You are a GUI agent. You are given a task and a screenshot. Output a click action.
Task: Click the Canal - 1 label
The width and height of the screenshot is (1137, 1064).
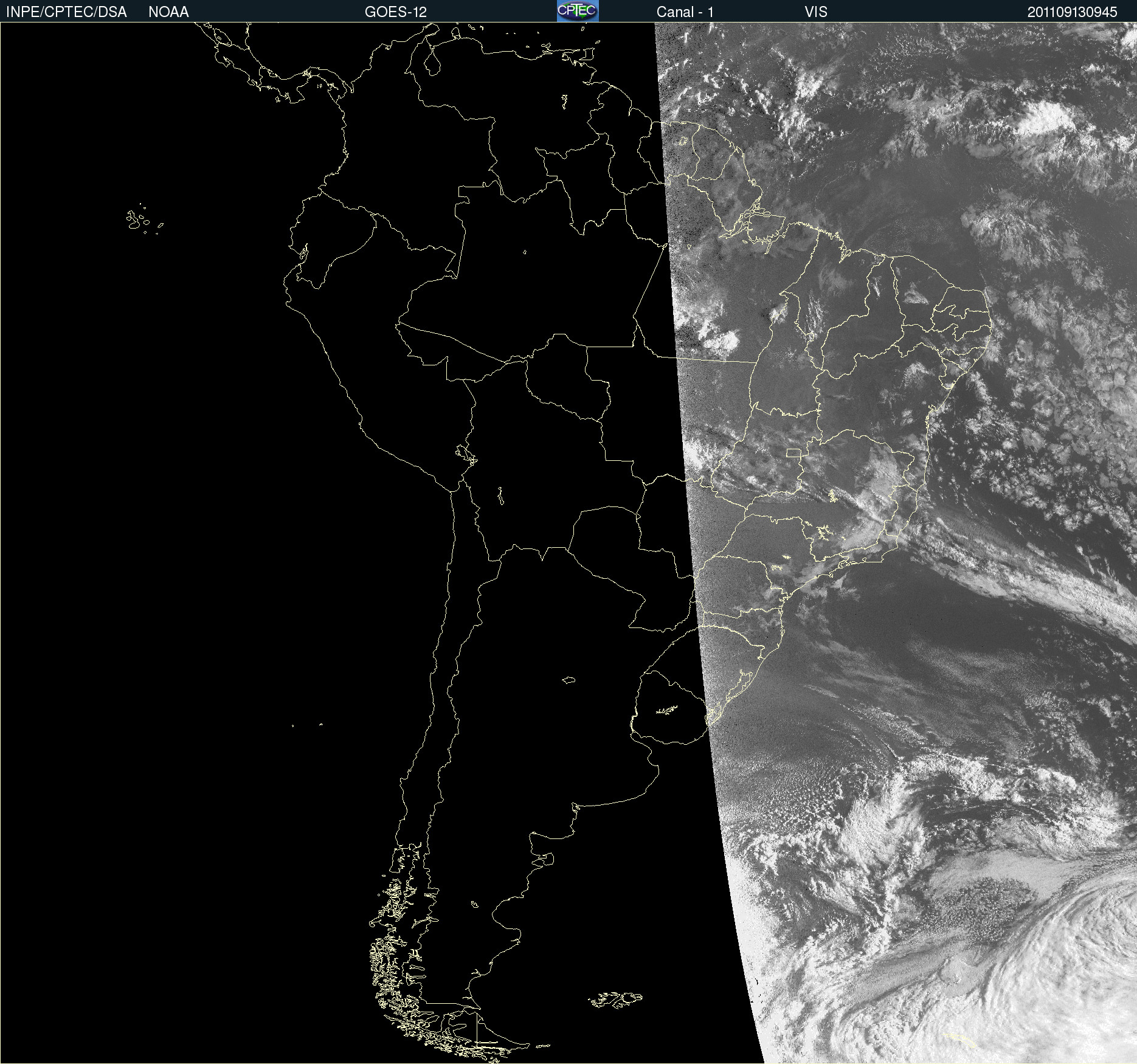(x=685, y=12)
